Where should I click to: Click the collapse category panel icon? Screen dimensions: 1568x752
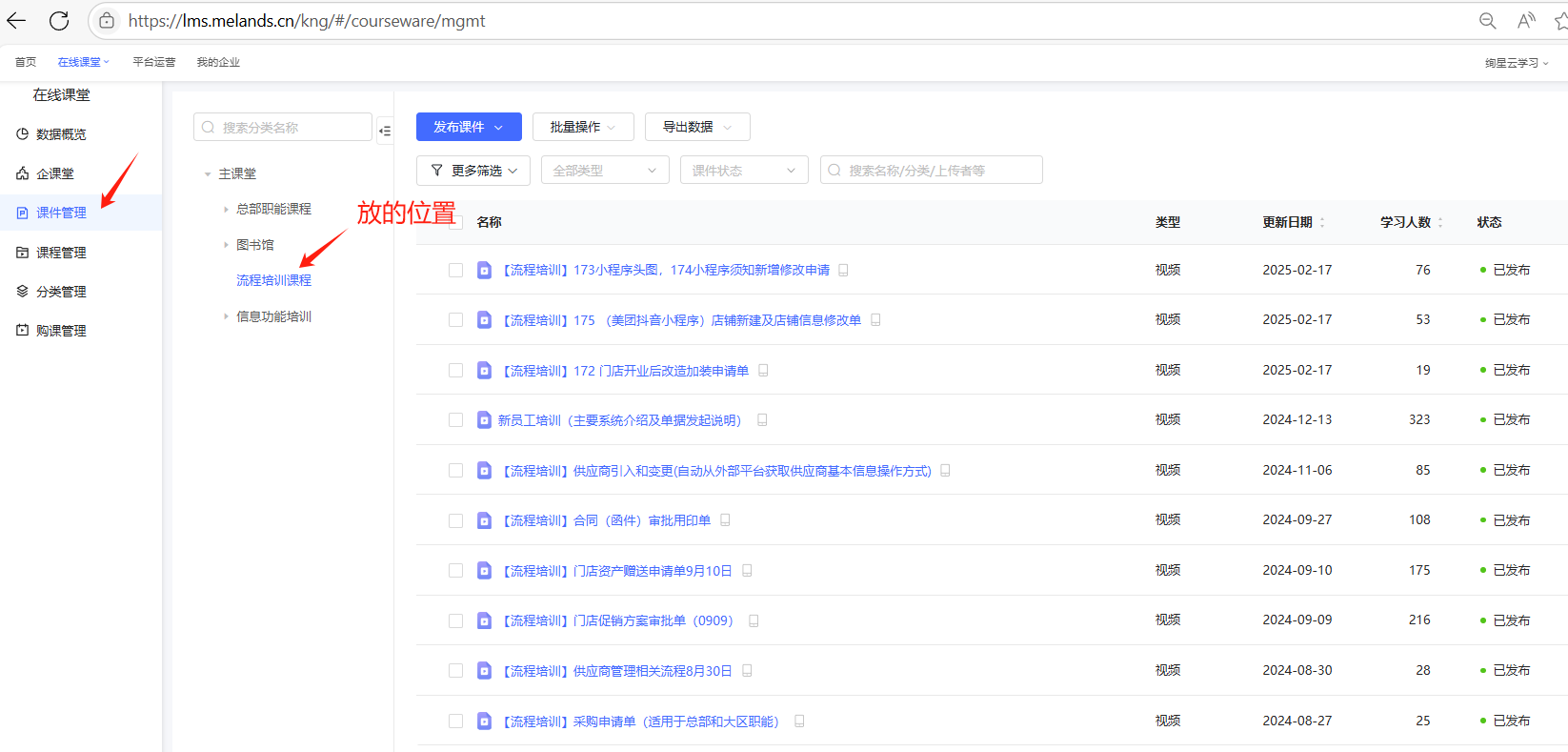pyautogui.click(x=385, y=131)
